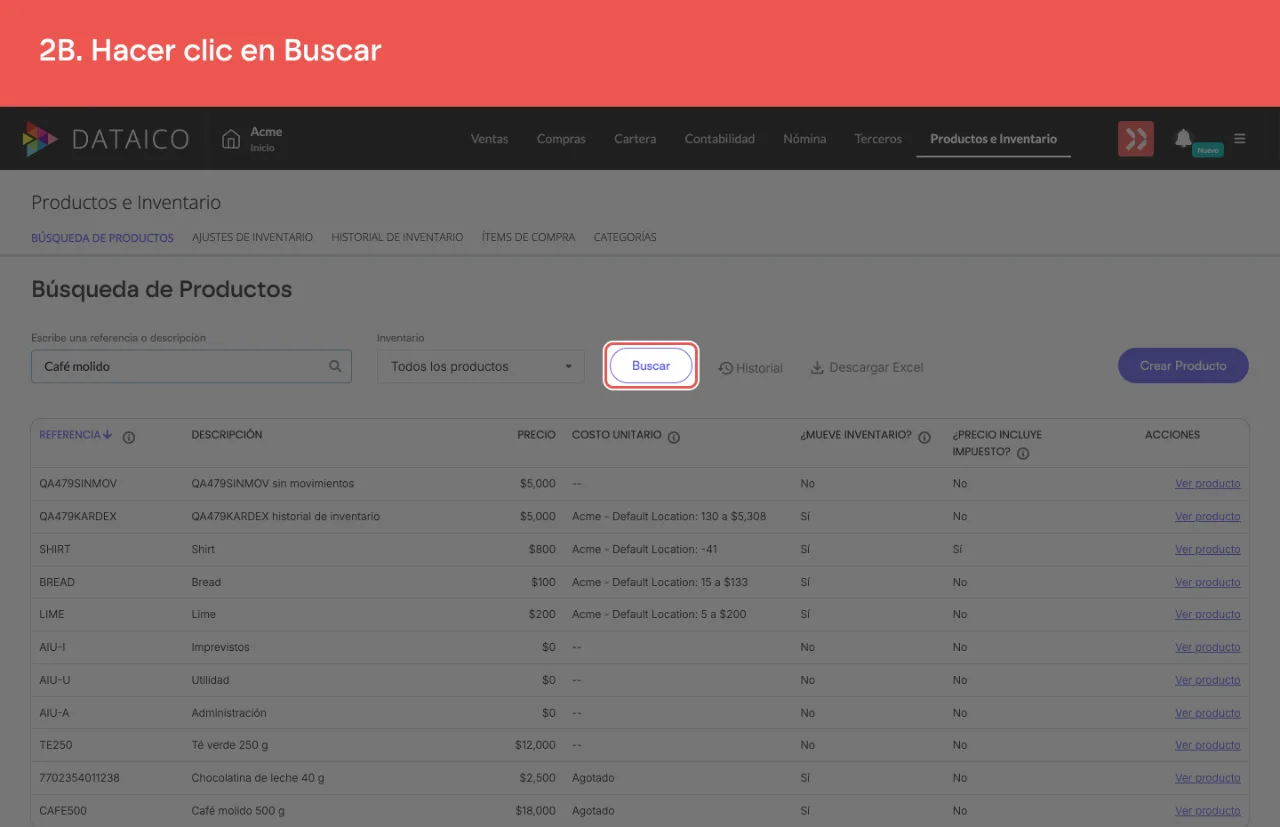1280x827 pixels.
Task: Click the 'QA479KARDEX' reference cell
Action: (78, 517)
